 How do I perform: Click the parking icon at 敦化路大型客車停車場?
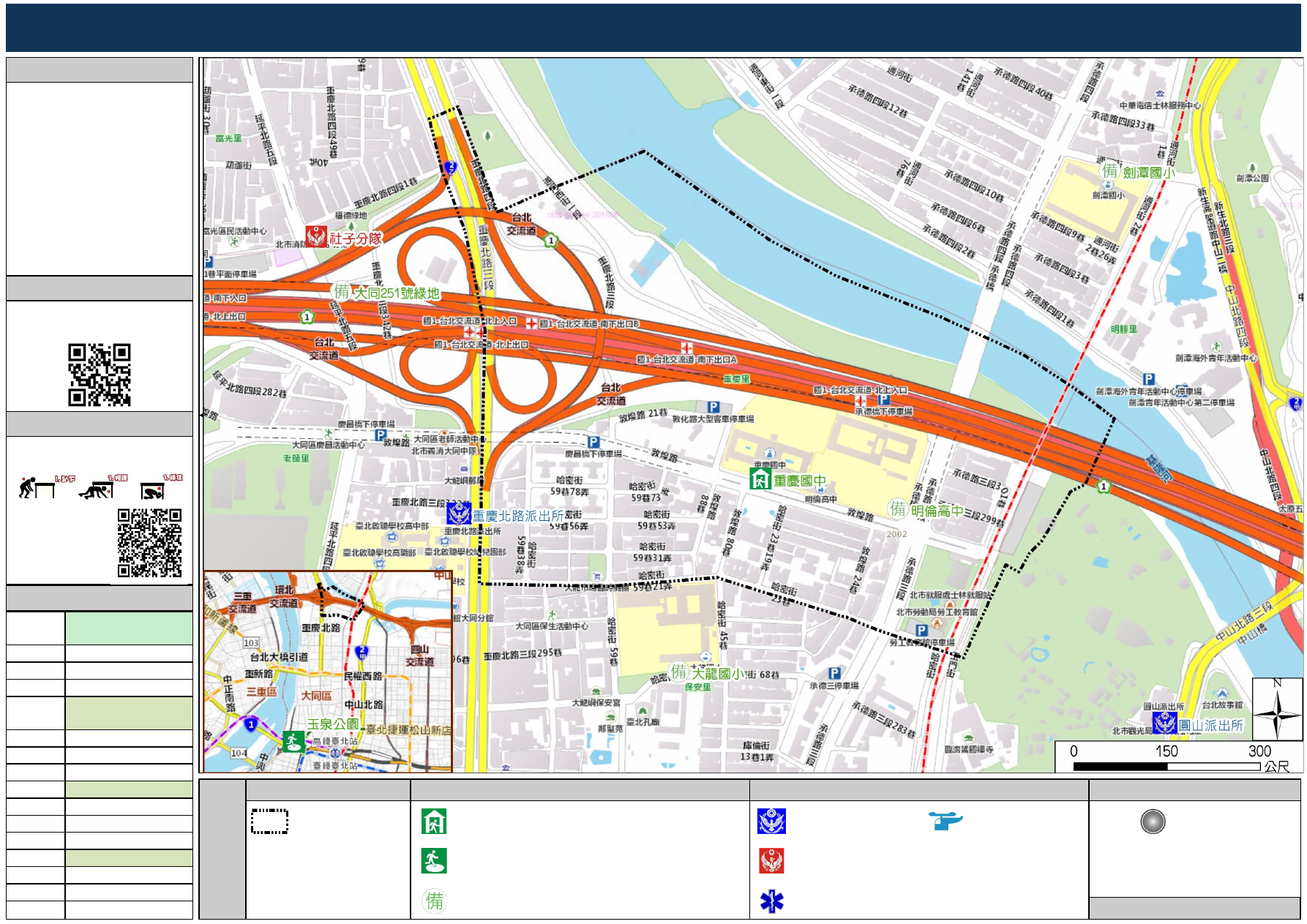(x=713, y=407)
